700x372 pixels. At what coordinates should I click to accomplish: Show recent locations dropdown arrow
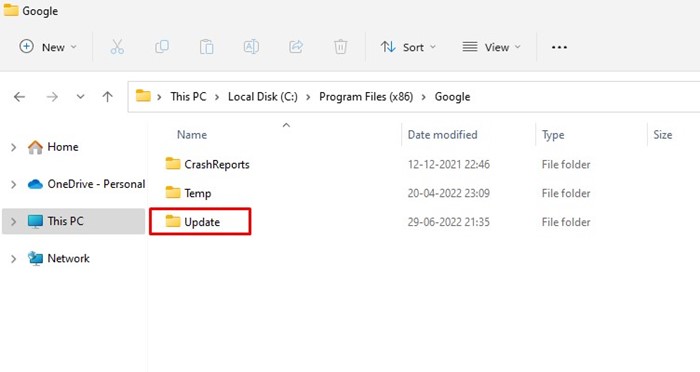[80, 96]
